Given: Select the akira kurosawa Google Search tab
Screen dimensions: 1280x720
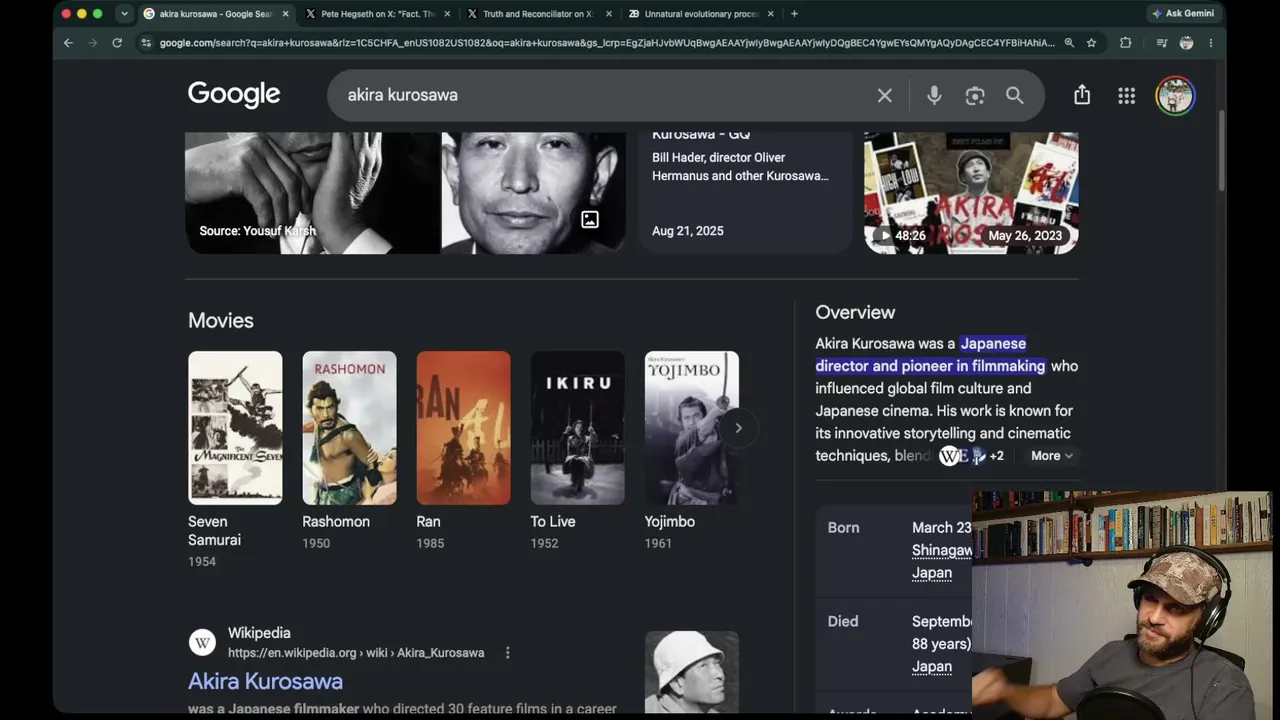Looking at the screenshot, I should point(215,14).
